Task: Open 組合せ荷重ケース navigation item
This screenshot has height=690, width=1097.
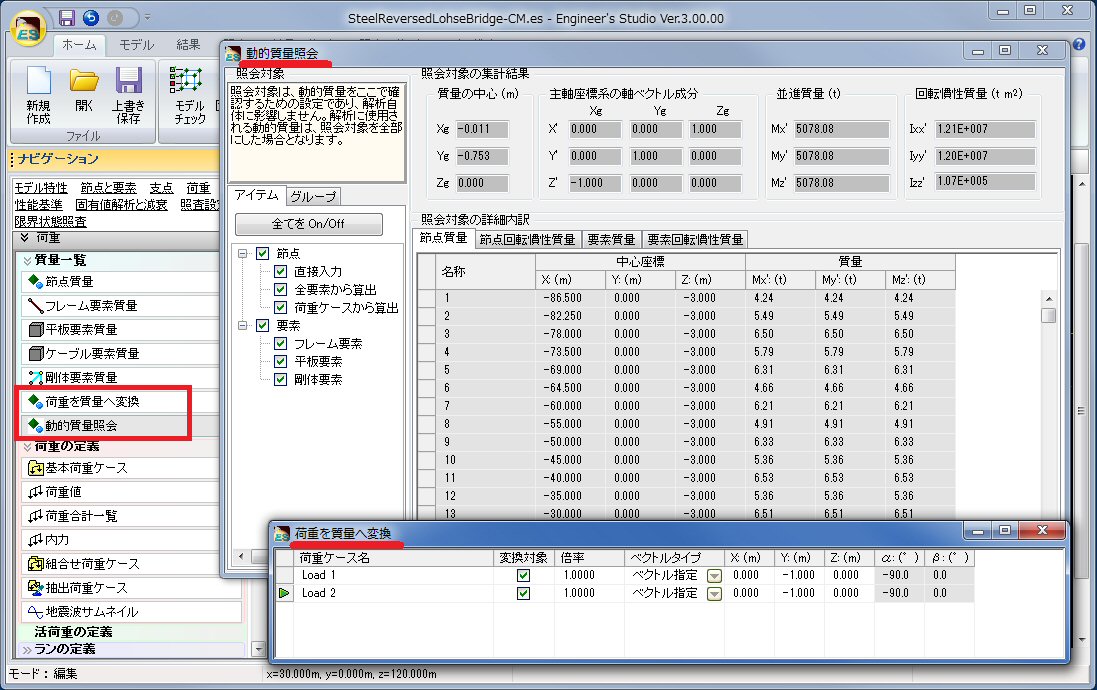Action: tap(120, 564)
